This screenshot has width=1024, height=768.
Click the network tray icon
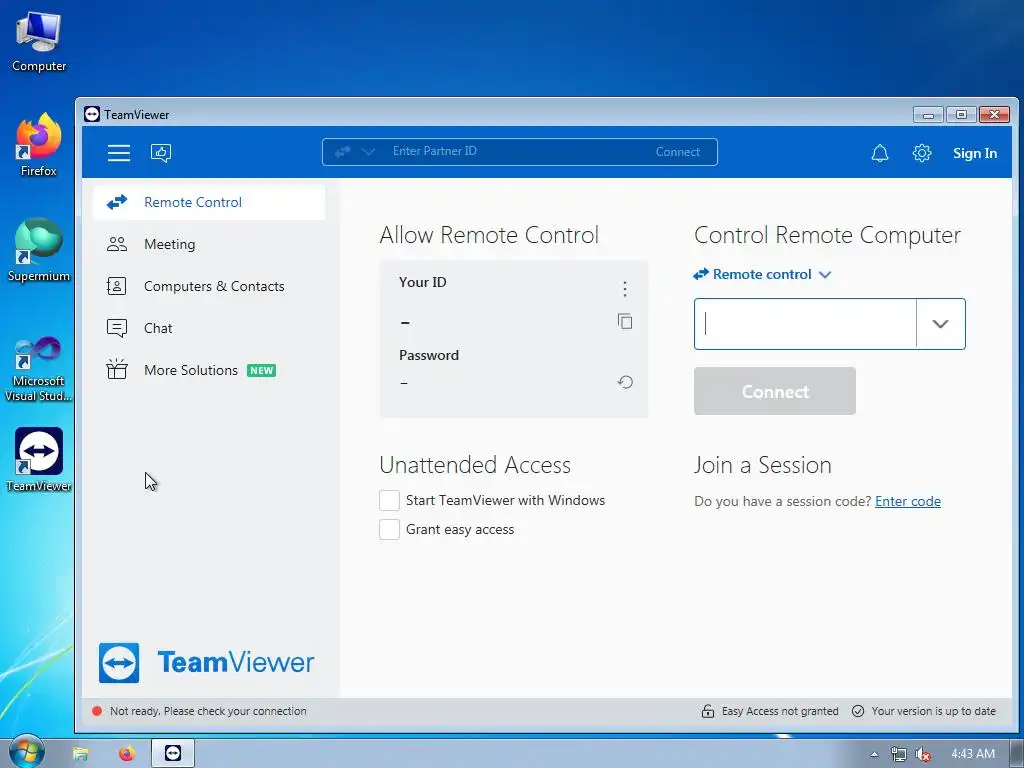(899, 754)
